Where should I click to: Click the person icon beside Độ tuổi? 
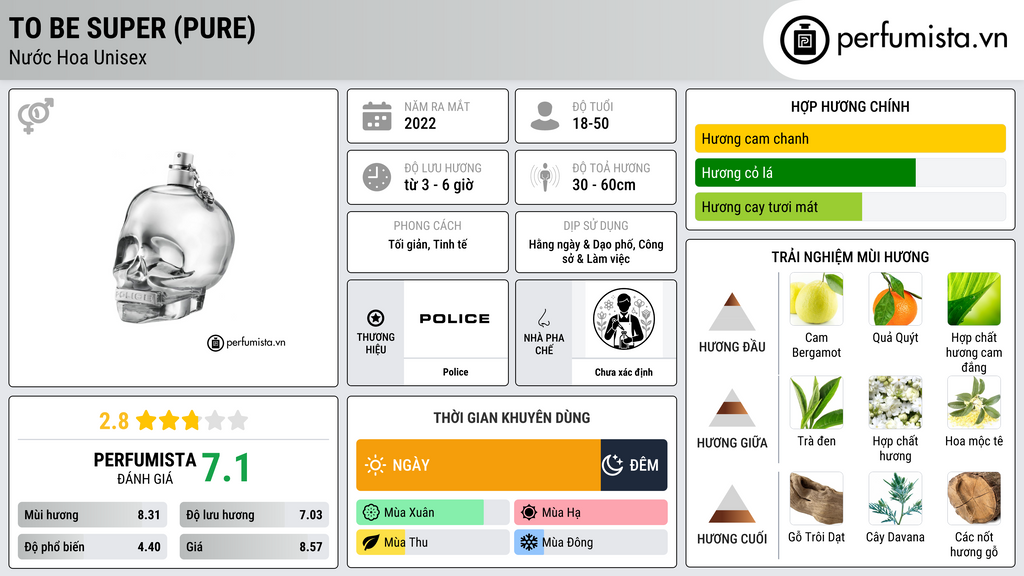(545, 116)
